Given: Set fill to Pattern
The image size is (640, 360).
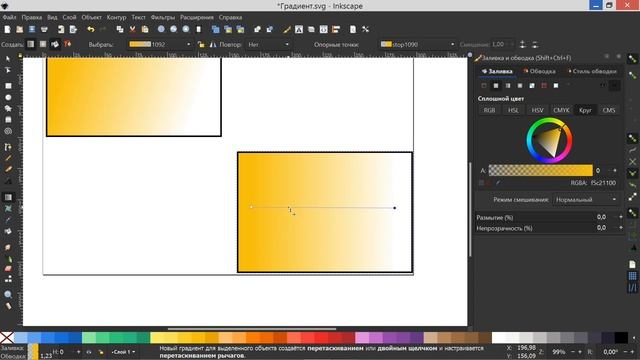Looking at the screenshot, I should tap(544, 86).
